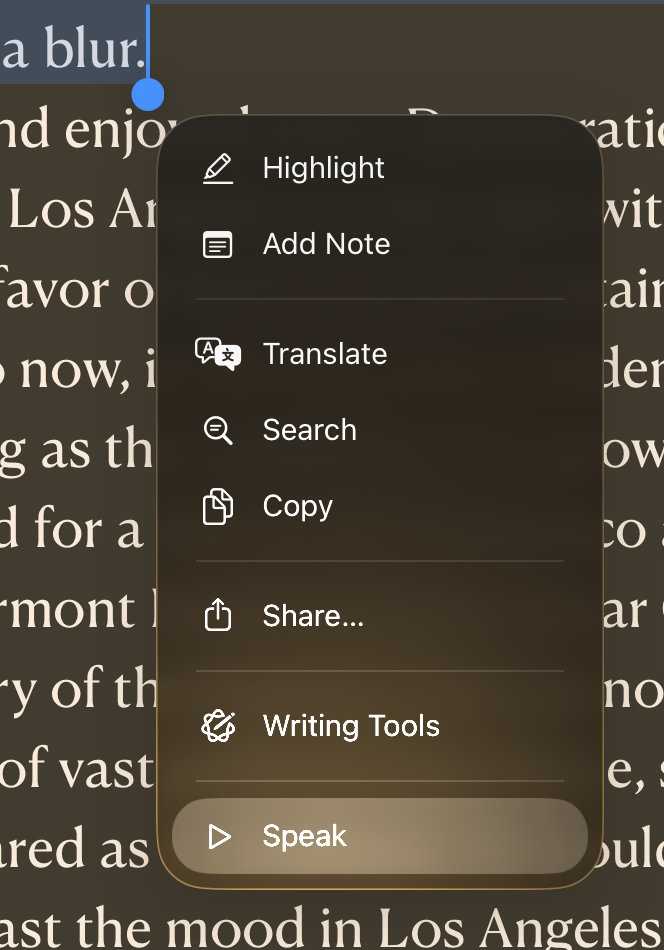Click the Writing Tools icon

tap(218, 726)
